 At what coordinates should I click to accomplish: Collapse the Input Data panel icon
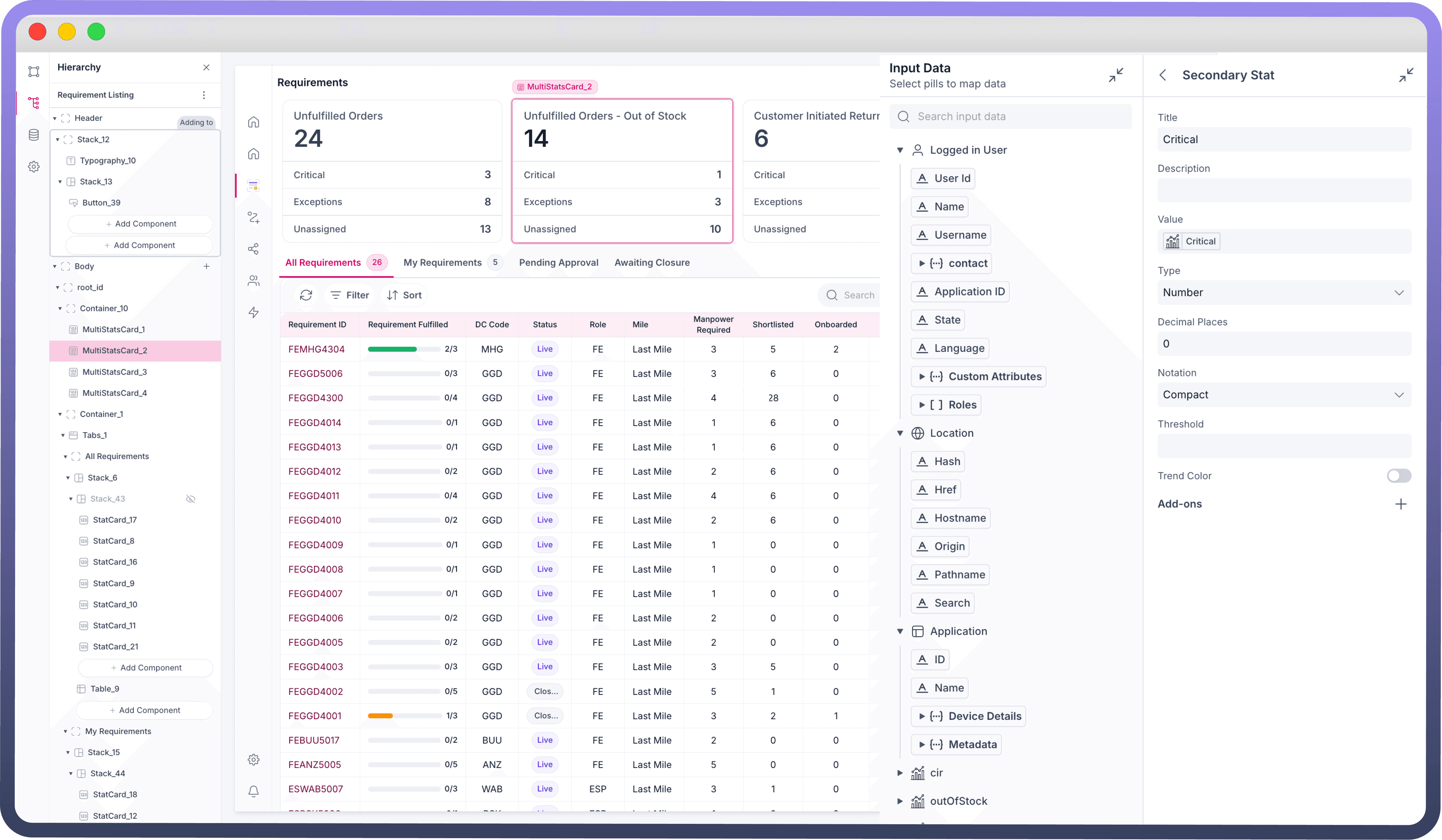tap(1115, 75)
